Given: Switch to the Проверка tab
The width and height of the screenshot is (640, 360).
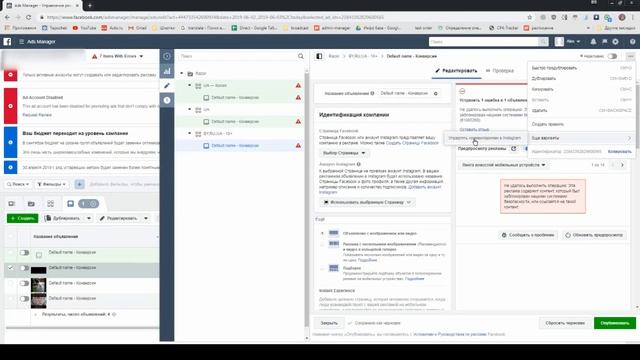Looking at the screenshot, I should [500, 71].
